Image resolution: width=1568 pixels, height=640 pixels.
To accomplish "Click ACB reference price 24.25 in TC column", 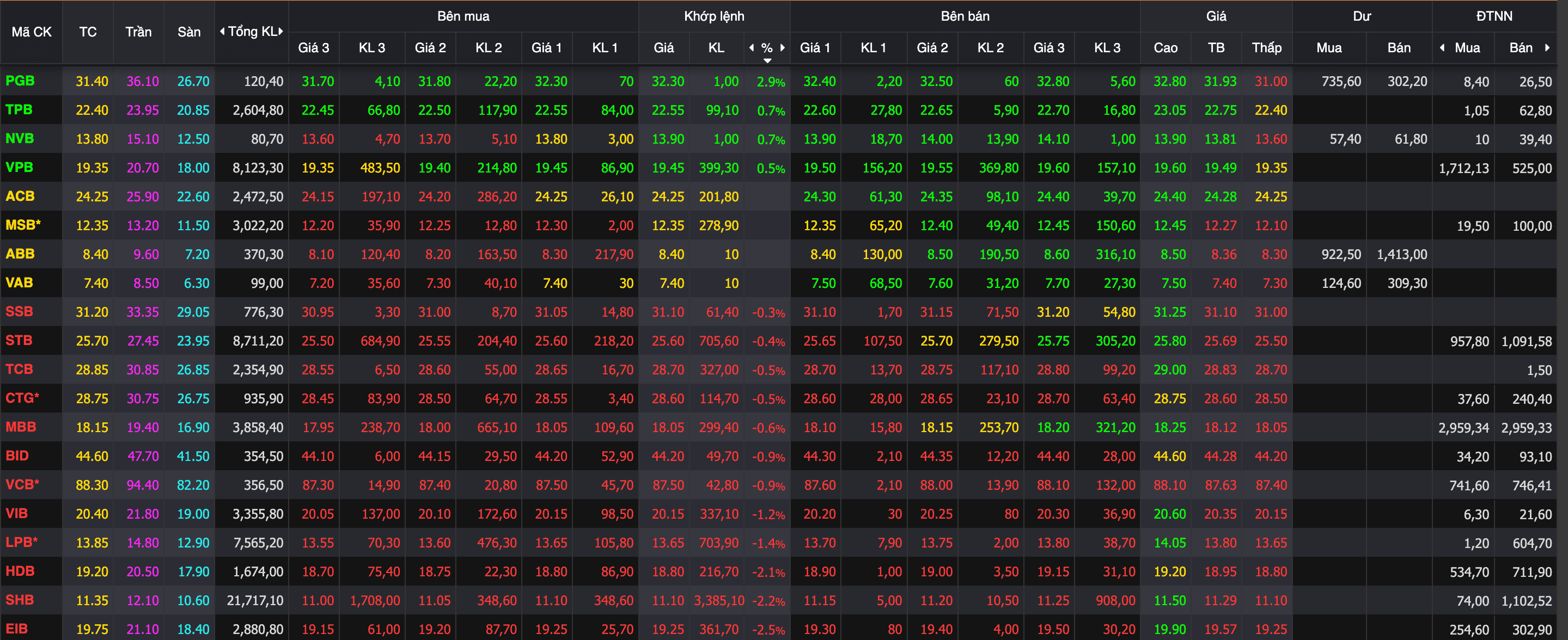I will pyautogui.click(x=92, y=197).
